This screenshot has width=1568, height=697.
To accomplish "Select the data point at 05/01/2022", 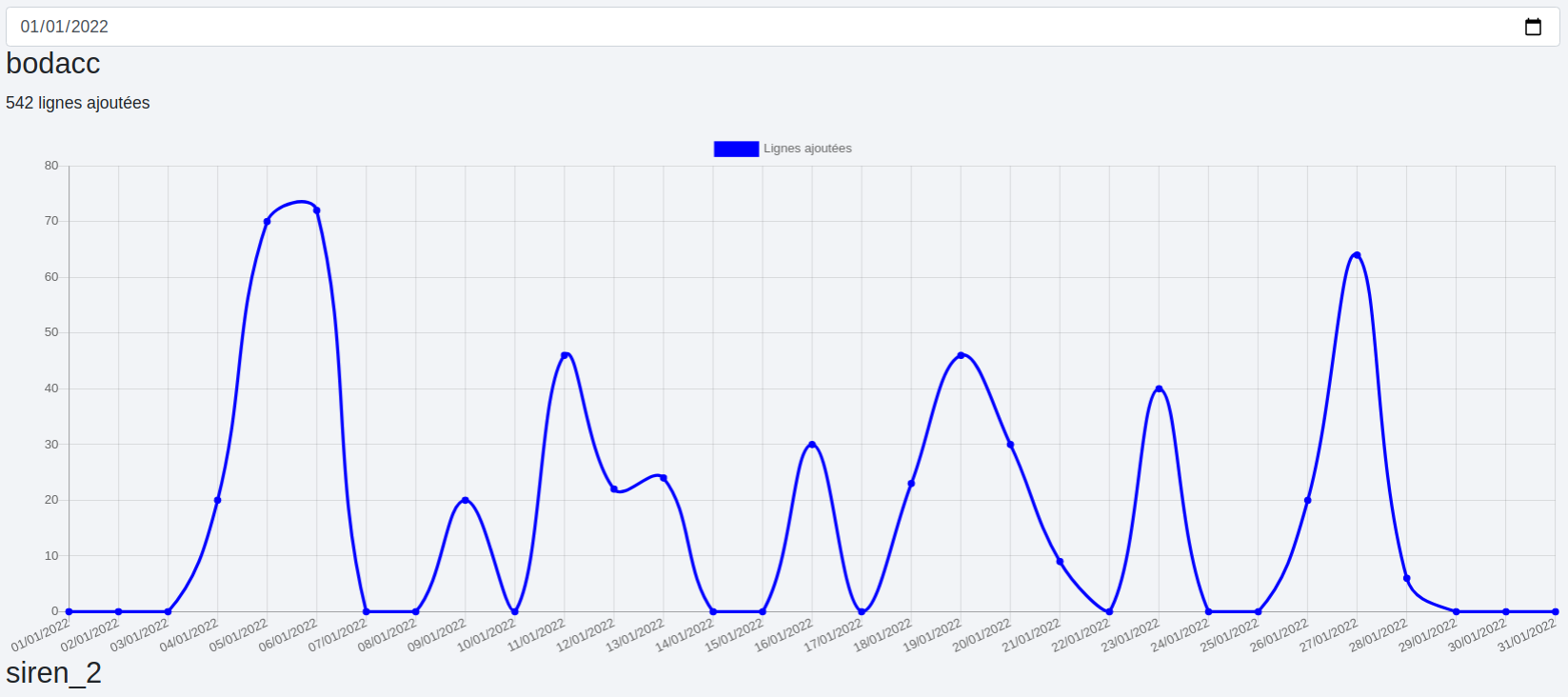I will 268,222.
